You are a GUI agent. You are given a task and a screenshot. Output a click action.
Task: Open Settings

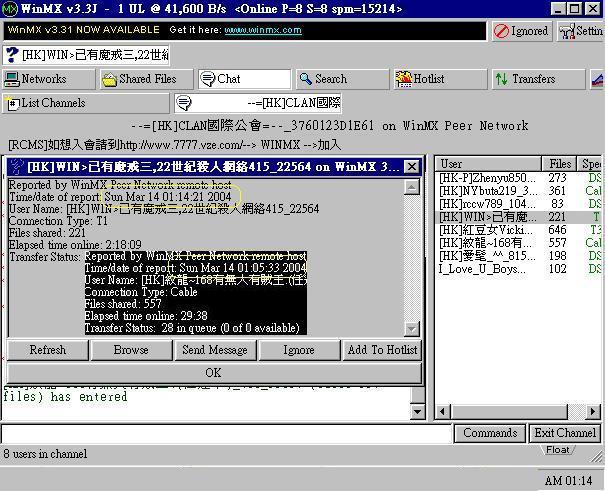[x=581, y=31]
